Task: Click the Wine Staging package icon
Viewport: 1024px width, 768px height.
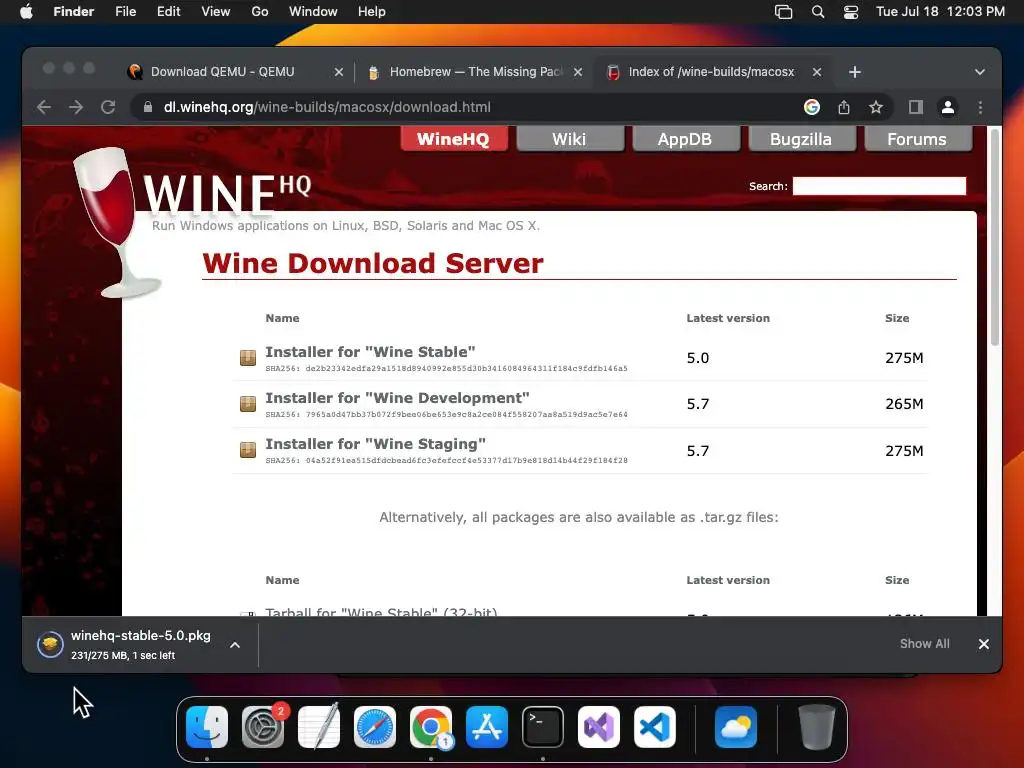Action: (248, 450)
